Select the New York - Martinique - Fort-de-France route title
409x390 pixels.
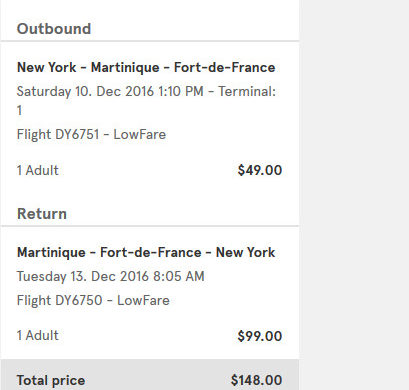146,68
